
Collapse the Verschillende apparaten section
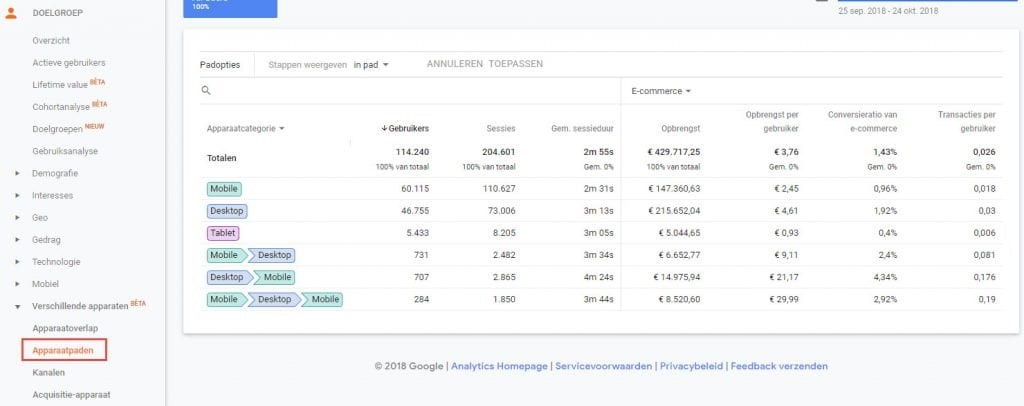17,305
